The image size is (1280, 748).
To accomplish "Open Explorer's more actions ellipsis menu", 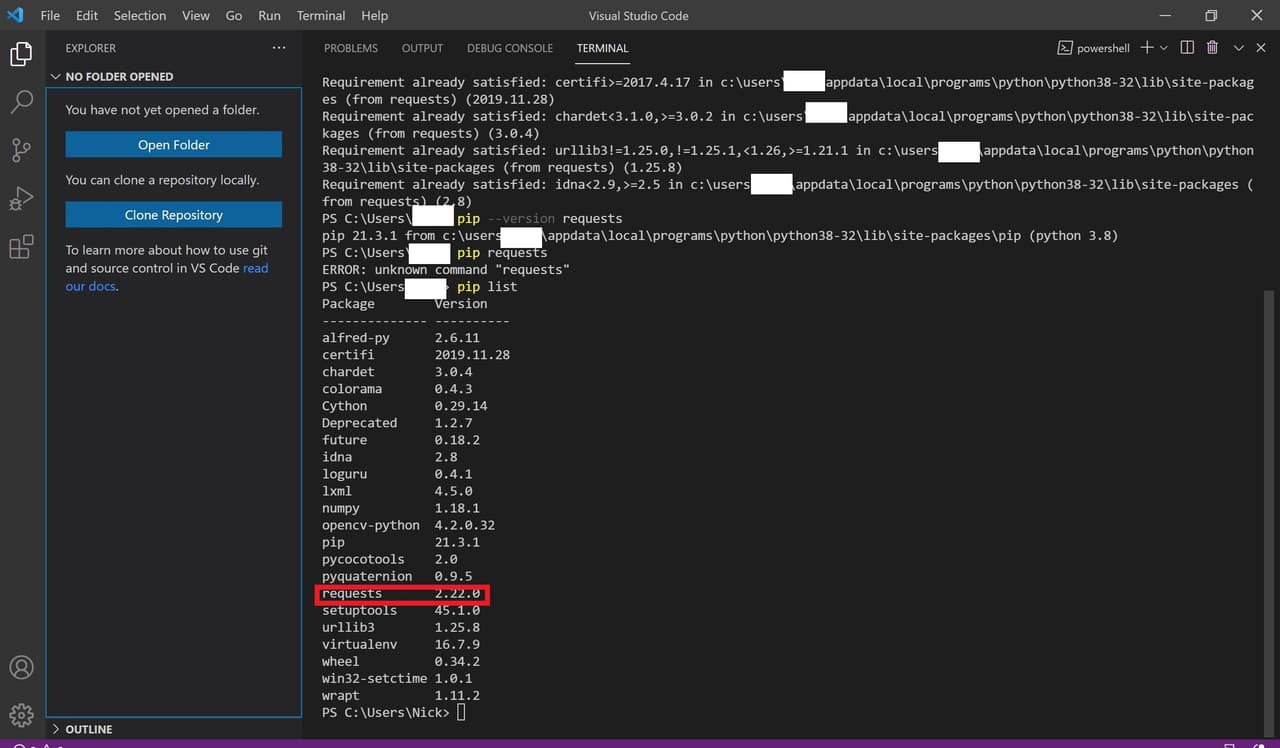I will coord(279,48).
